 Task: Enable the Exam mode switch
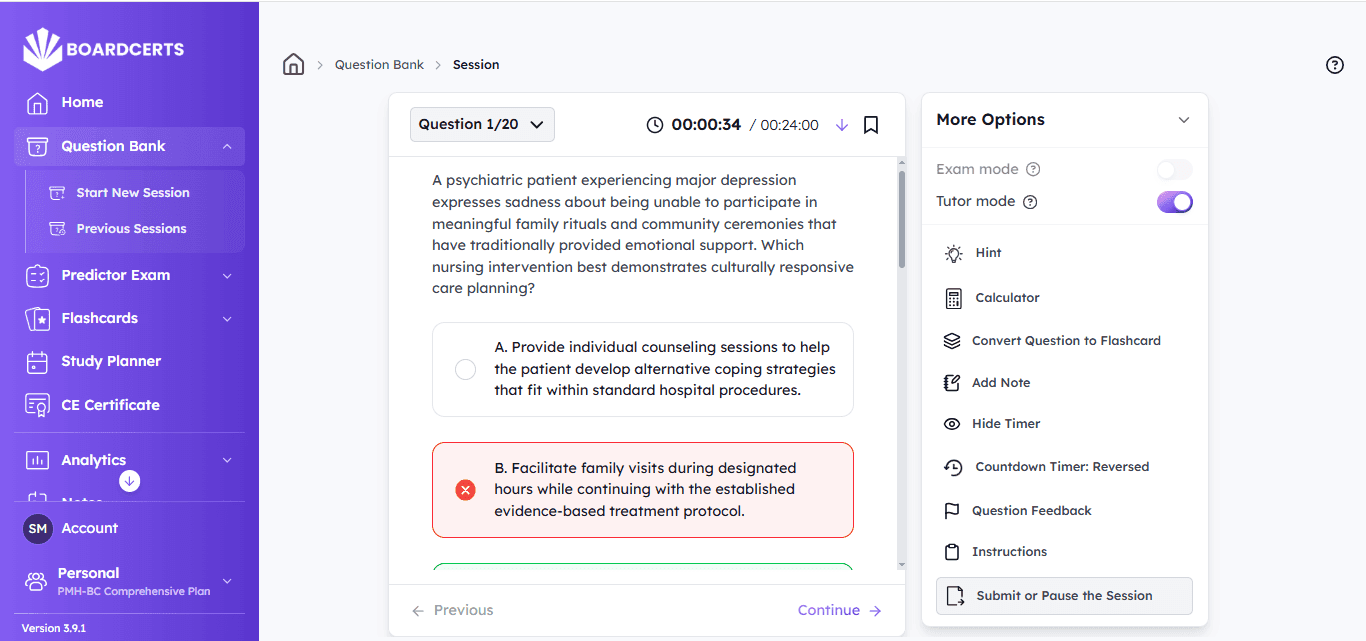pos(1174,170)
